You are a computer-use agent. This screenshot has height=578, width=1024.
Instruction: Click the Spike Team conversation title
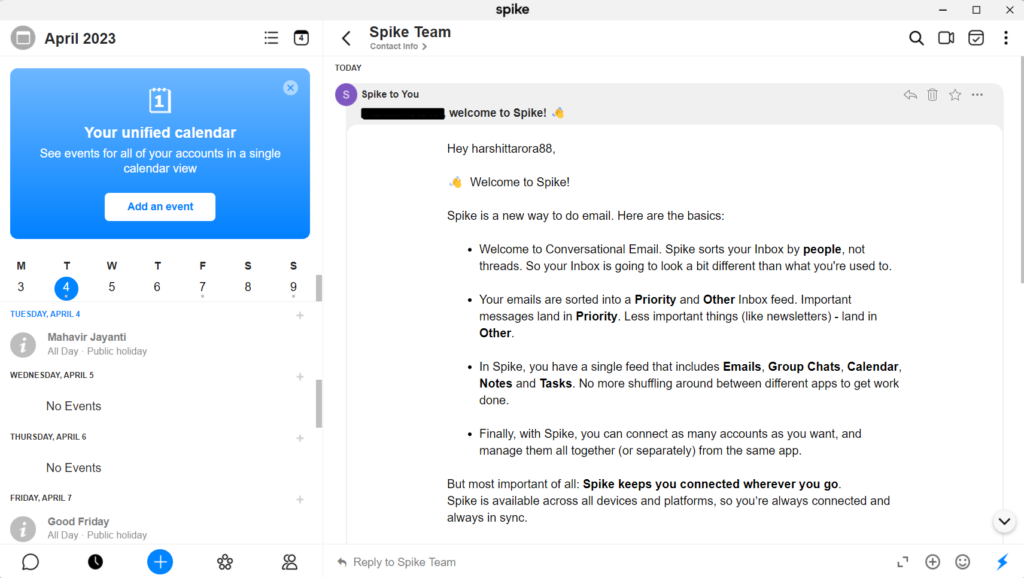tap(410, 32)
